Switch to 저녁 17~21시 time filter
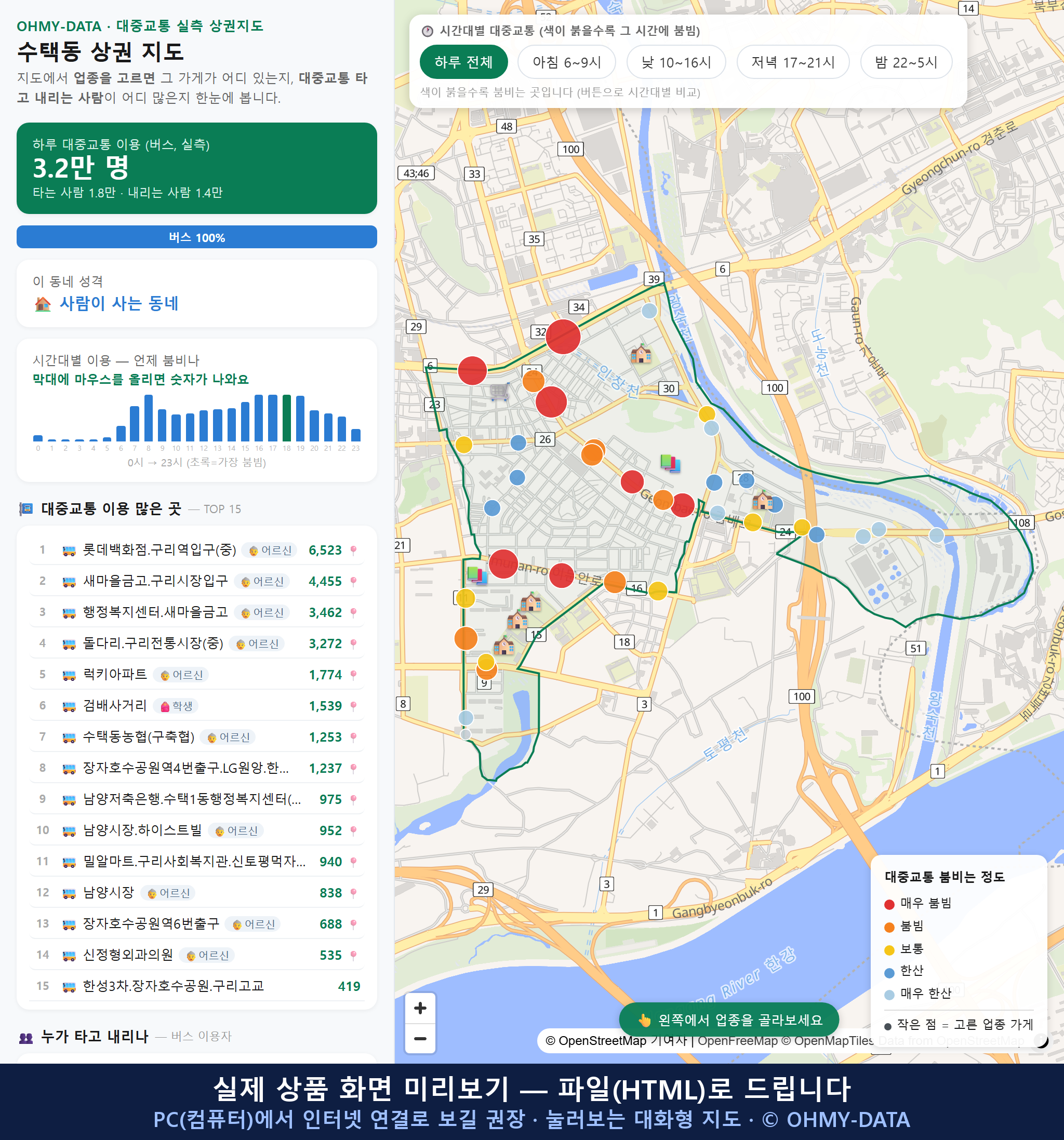Screen dimensions: 1064x1140 pyautogui.click(x=793, y=62)
